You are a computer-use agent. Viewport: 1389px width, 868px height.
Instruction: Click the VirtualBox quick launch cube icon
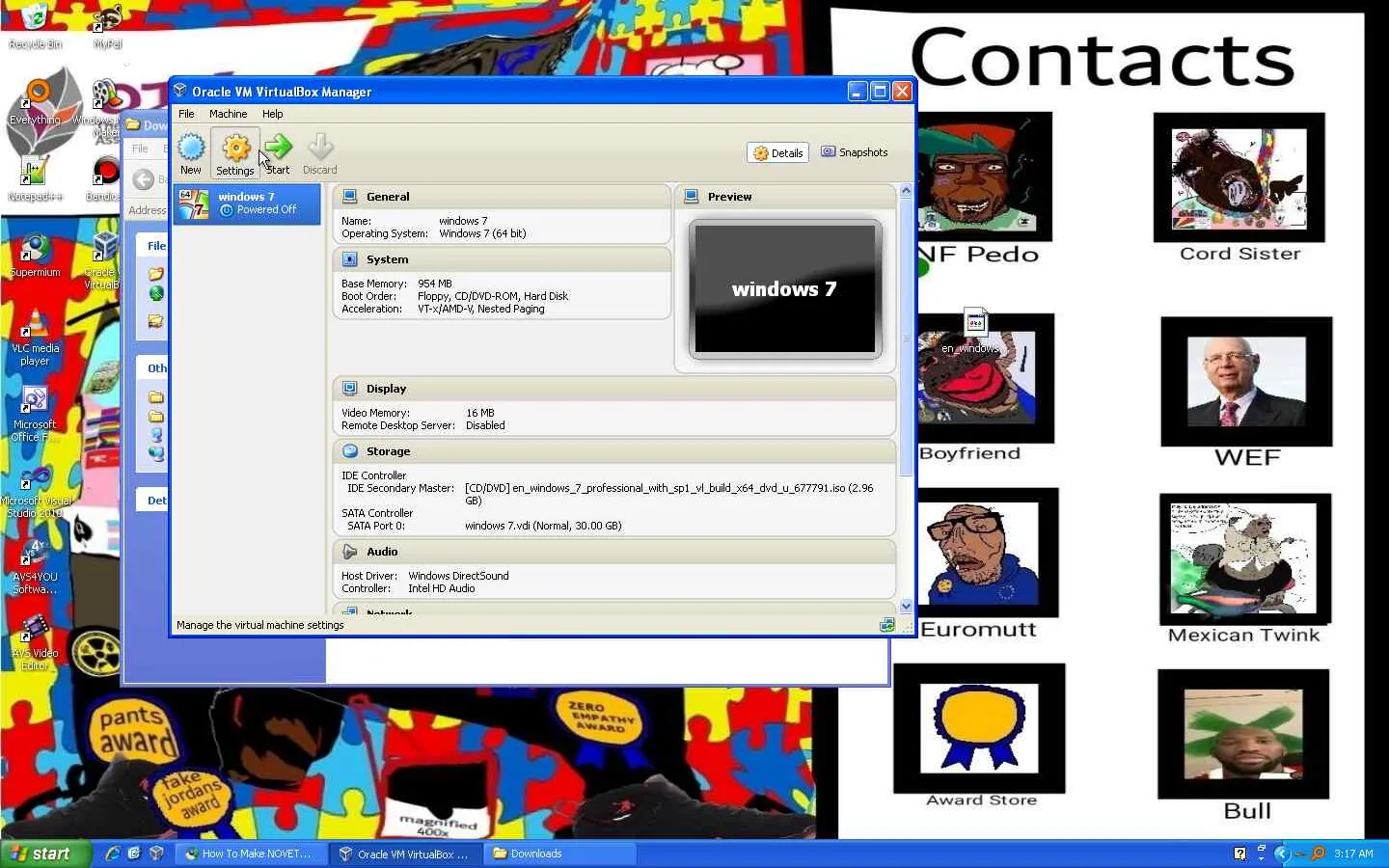tap(156, 854)
